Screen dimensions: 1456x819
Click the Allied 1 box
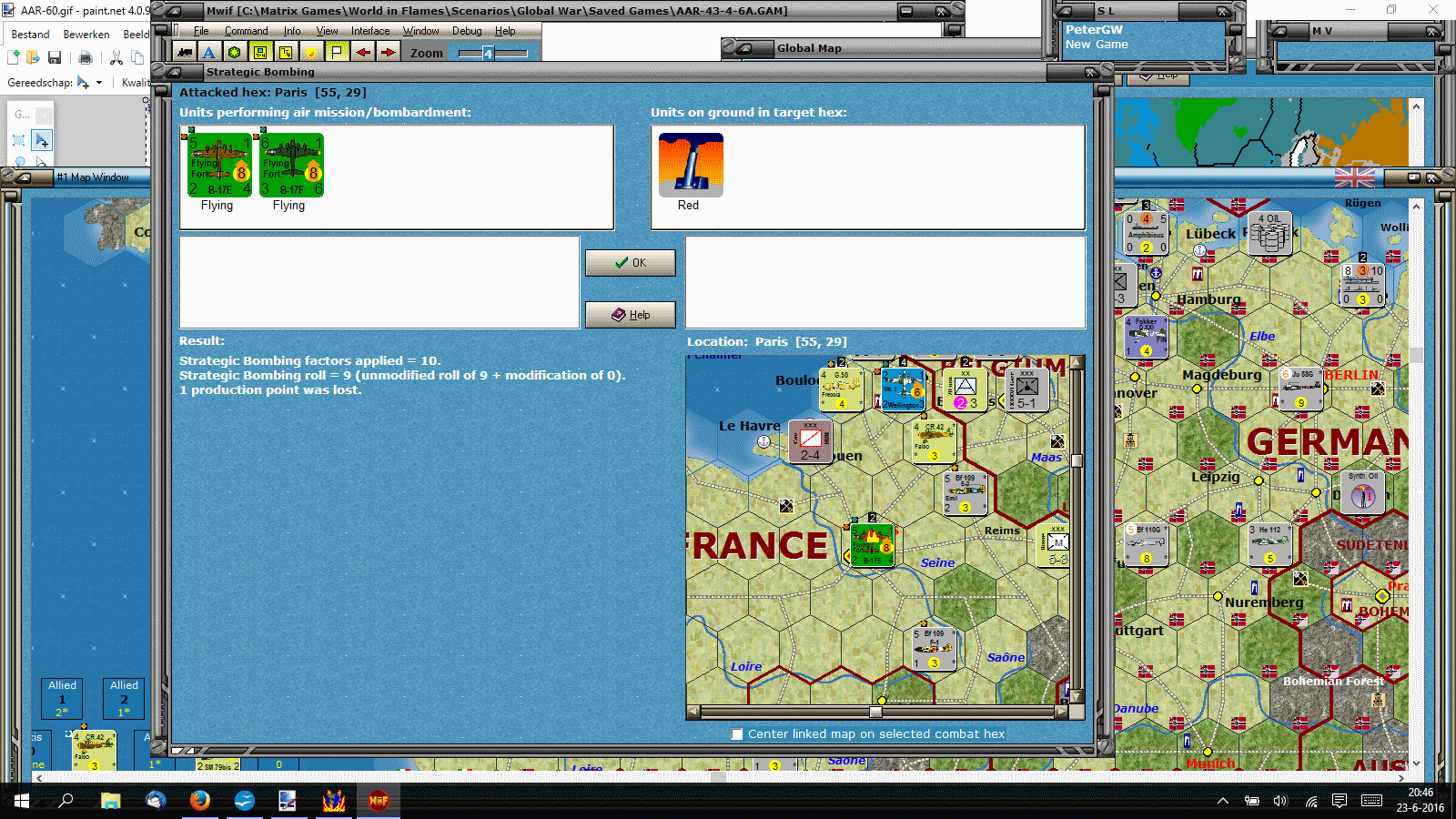62,699
